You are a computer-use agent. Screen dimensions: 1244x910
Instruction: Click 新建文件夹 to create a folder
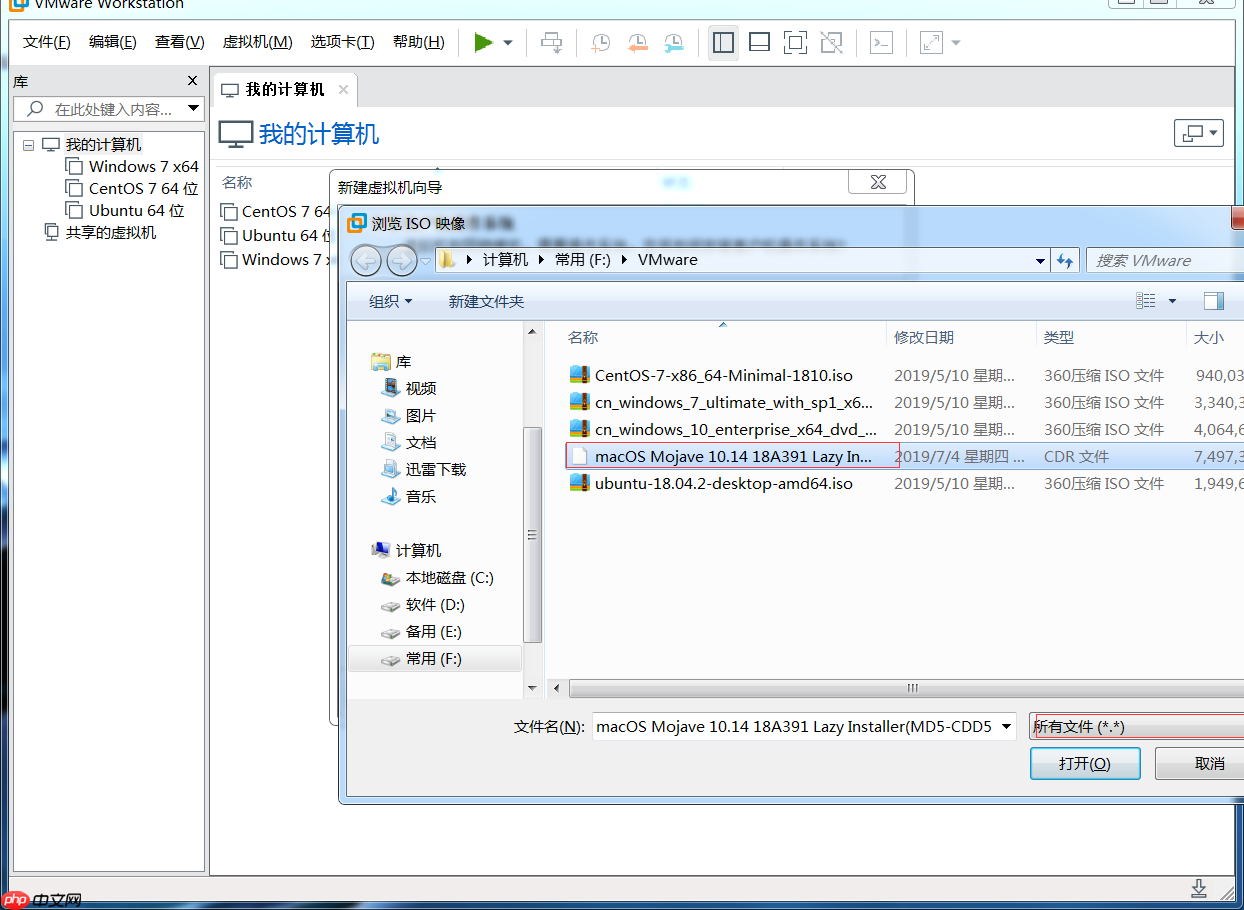click(x=487, y=301)
